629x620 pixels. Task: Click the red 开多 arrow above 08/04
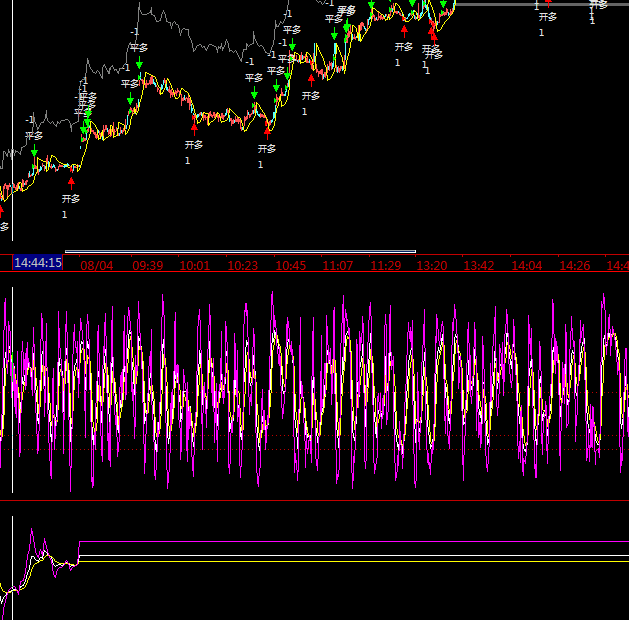[71, 182]
